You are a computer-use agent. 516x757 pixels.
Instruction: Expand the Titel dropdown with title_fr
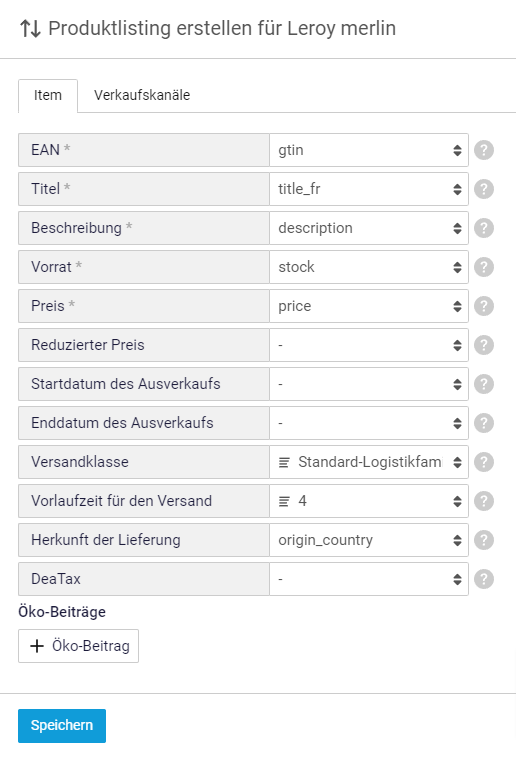(369, 189)
